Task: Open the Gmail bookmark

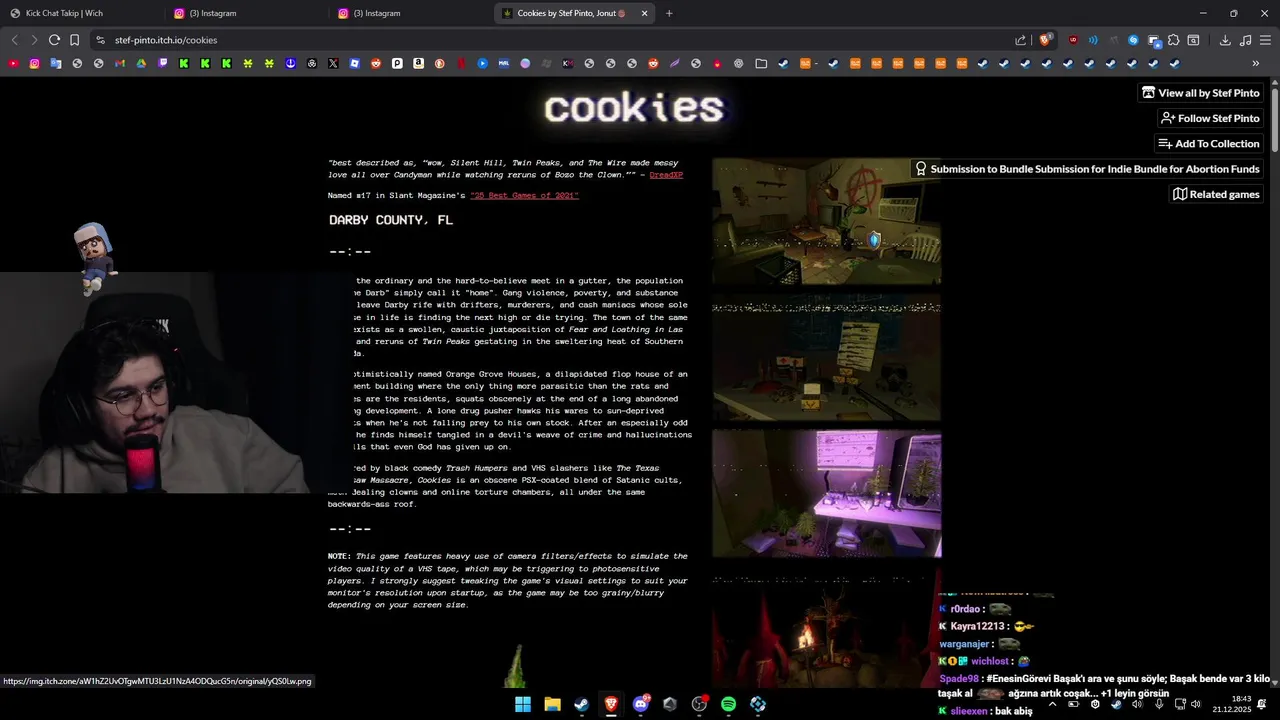Action: pos(120,63)
